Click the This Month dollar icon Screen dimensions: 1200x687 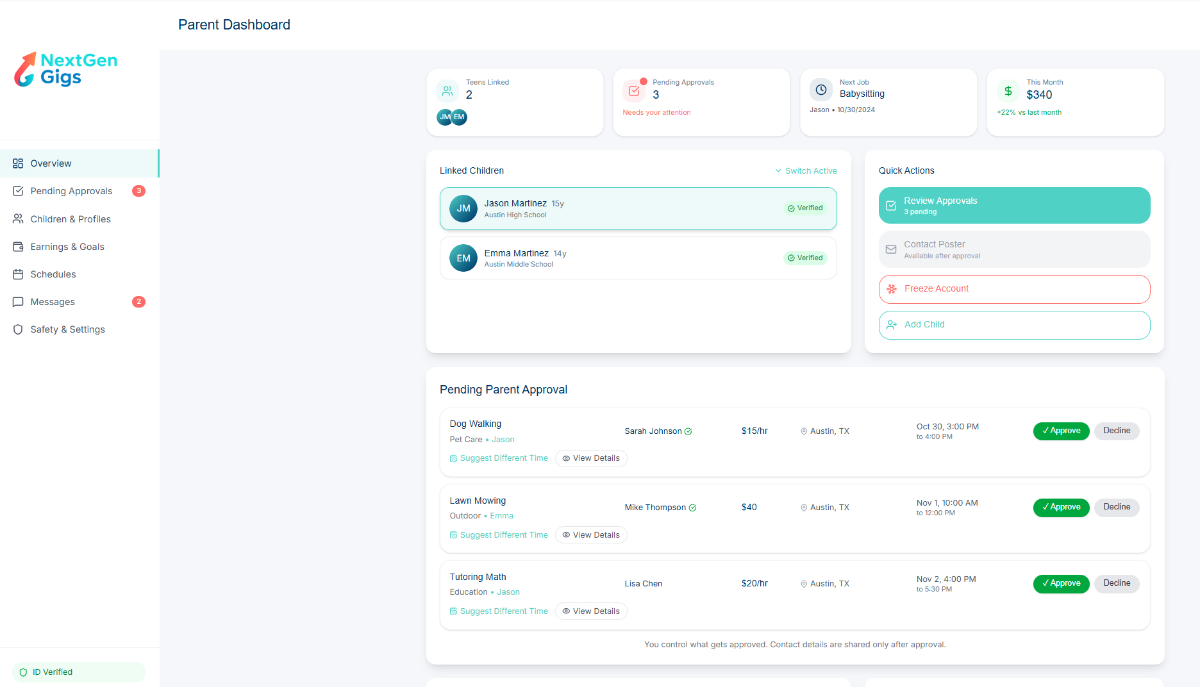click(1008, 91)
